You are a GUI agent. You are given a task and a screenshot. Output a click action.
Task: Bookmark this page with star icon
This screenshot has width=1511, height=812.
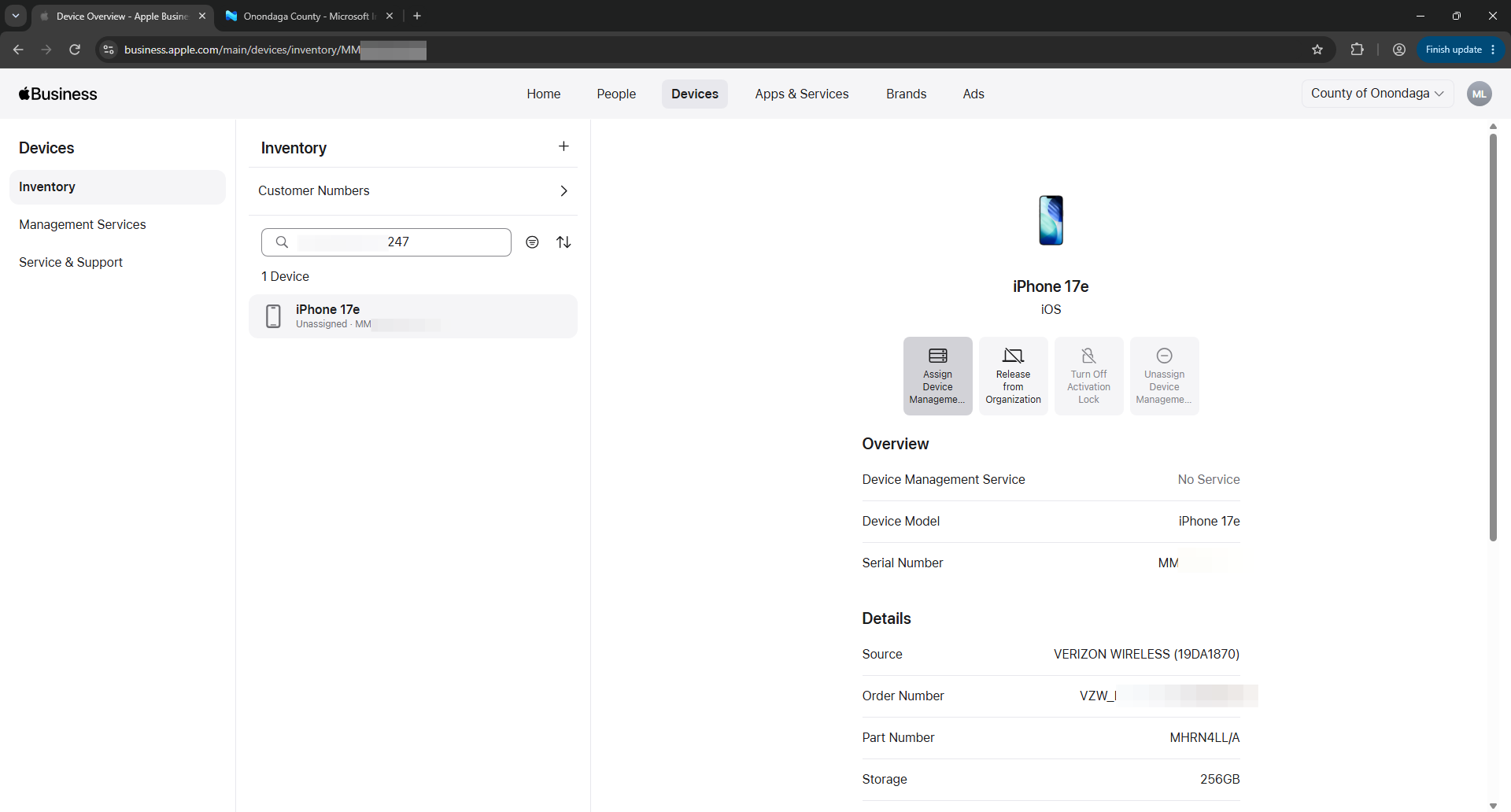[1317, 50]
